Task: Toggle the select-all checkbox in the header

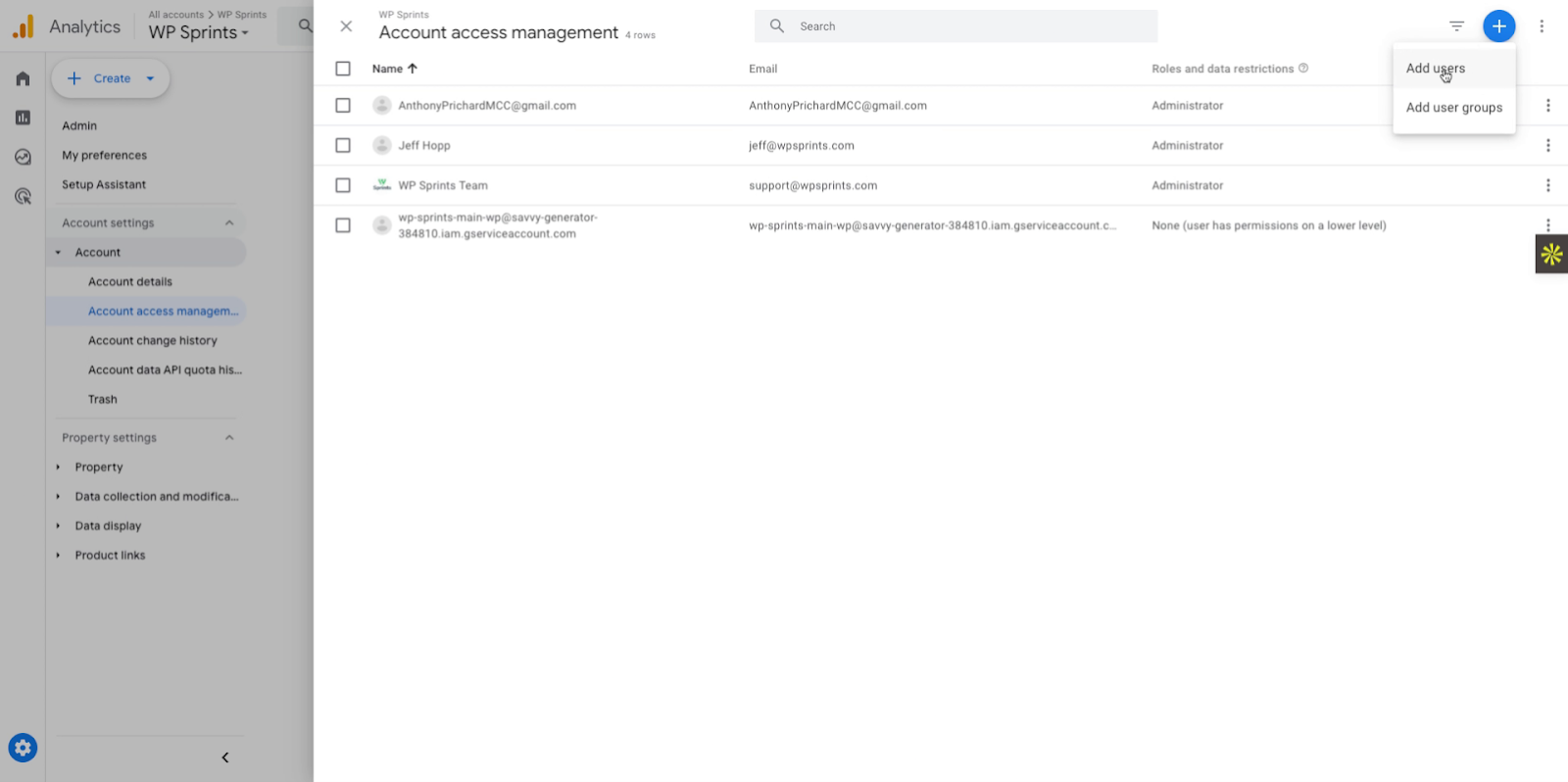Action: tap(343, 69)
